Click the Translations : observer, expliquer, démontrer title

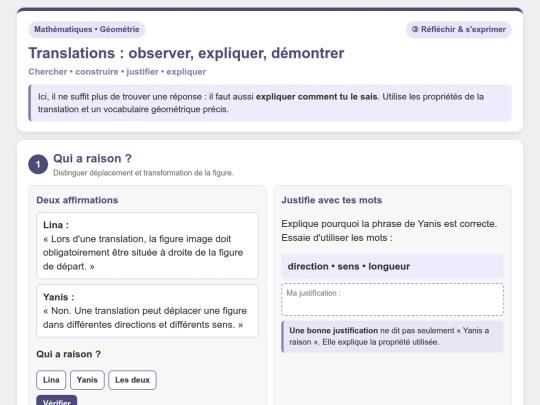click(186, 53)
